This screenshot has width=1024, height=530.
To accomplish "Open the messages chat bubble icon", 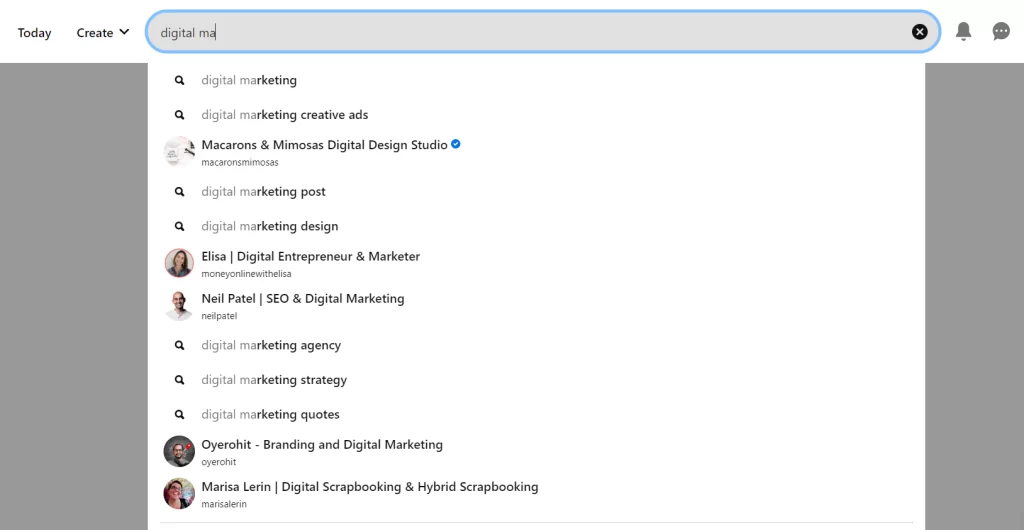I will pos(1001,31).
